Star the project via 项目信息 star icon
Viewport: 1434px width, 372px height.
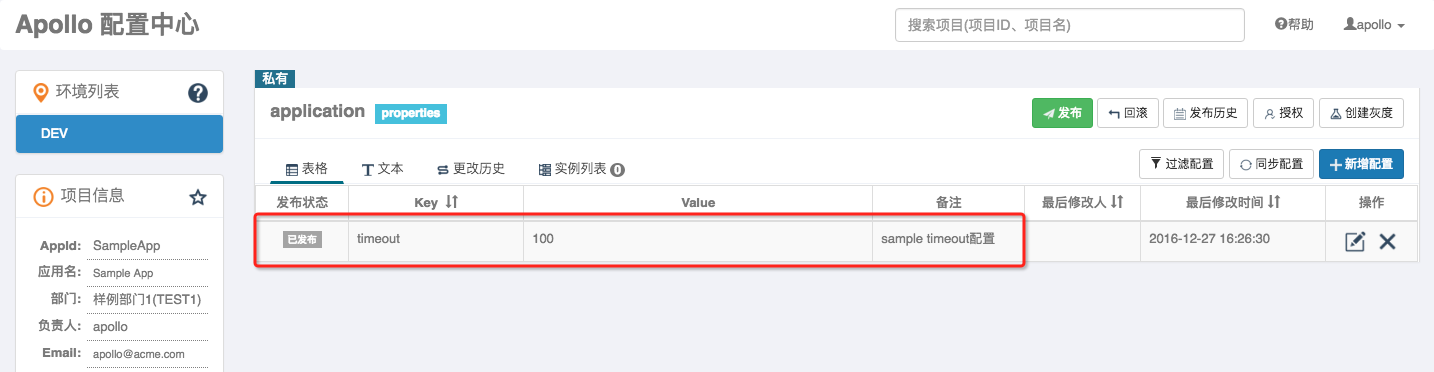point(198,198)
